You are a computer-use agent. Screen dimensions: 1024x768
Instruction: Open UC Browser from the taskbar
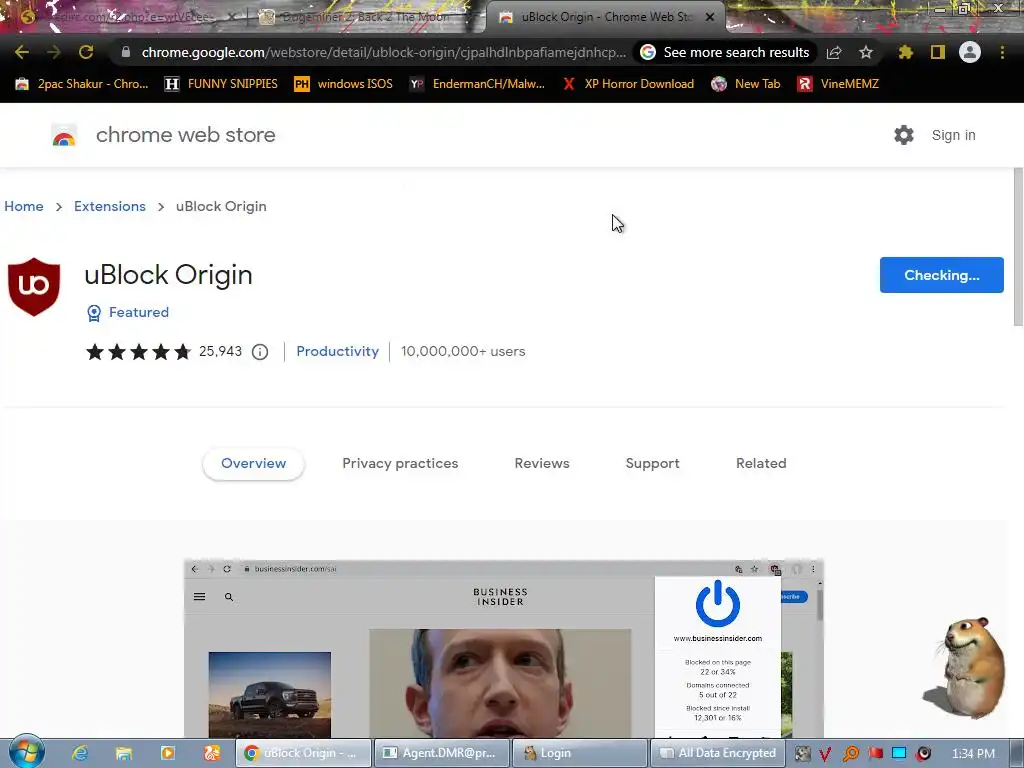coord(212,753)
